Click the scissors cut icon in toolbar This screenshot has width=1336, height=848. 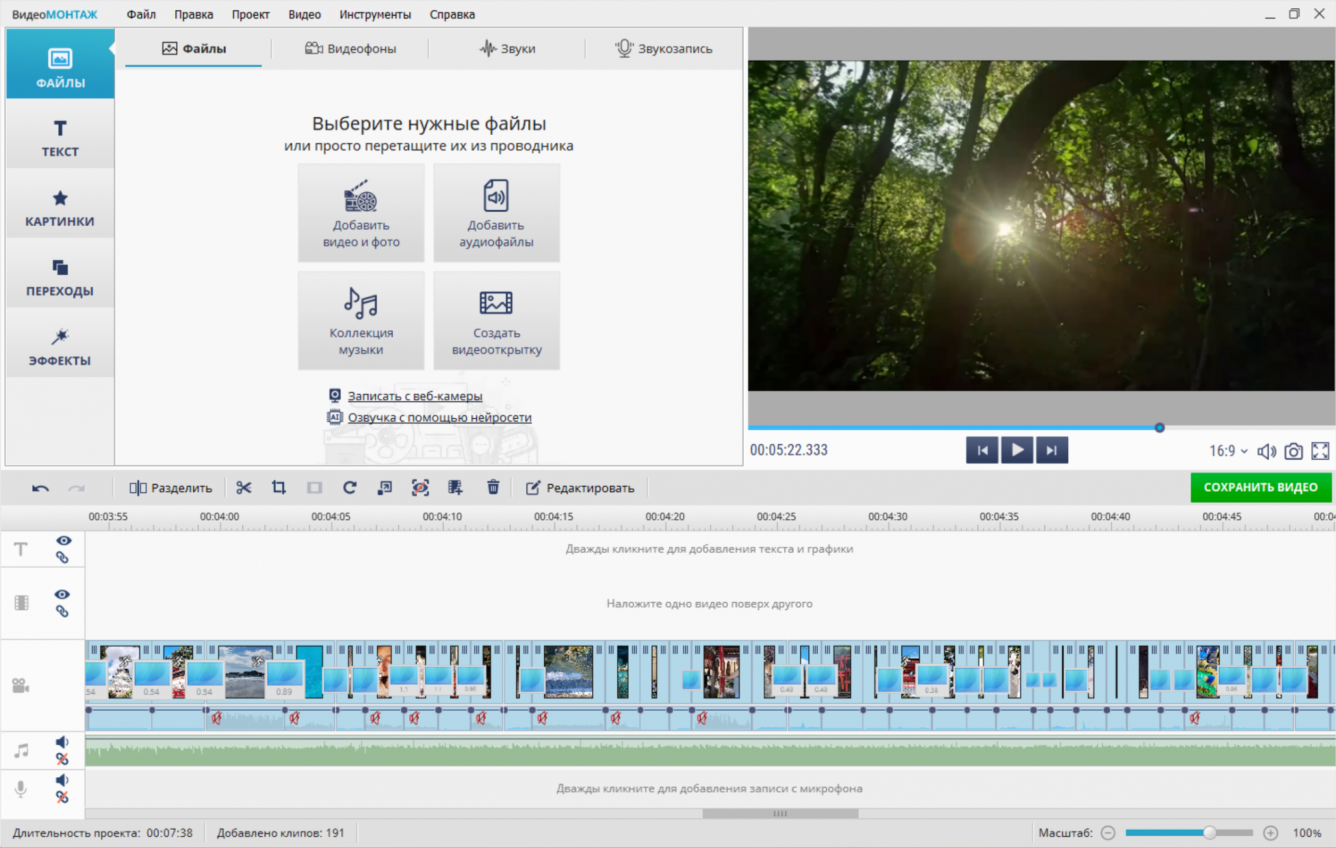[244, 488]
